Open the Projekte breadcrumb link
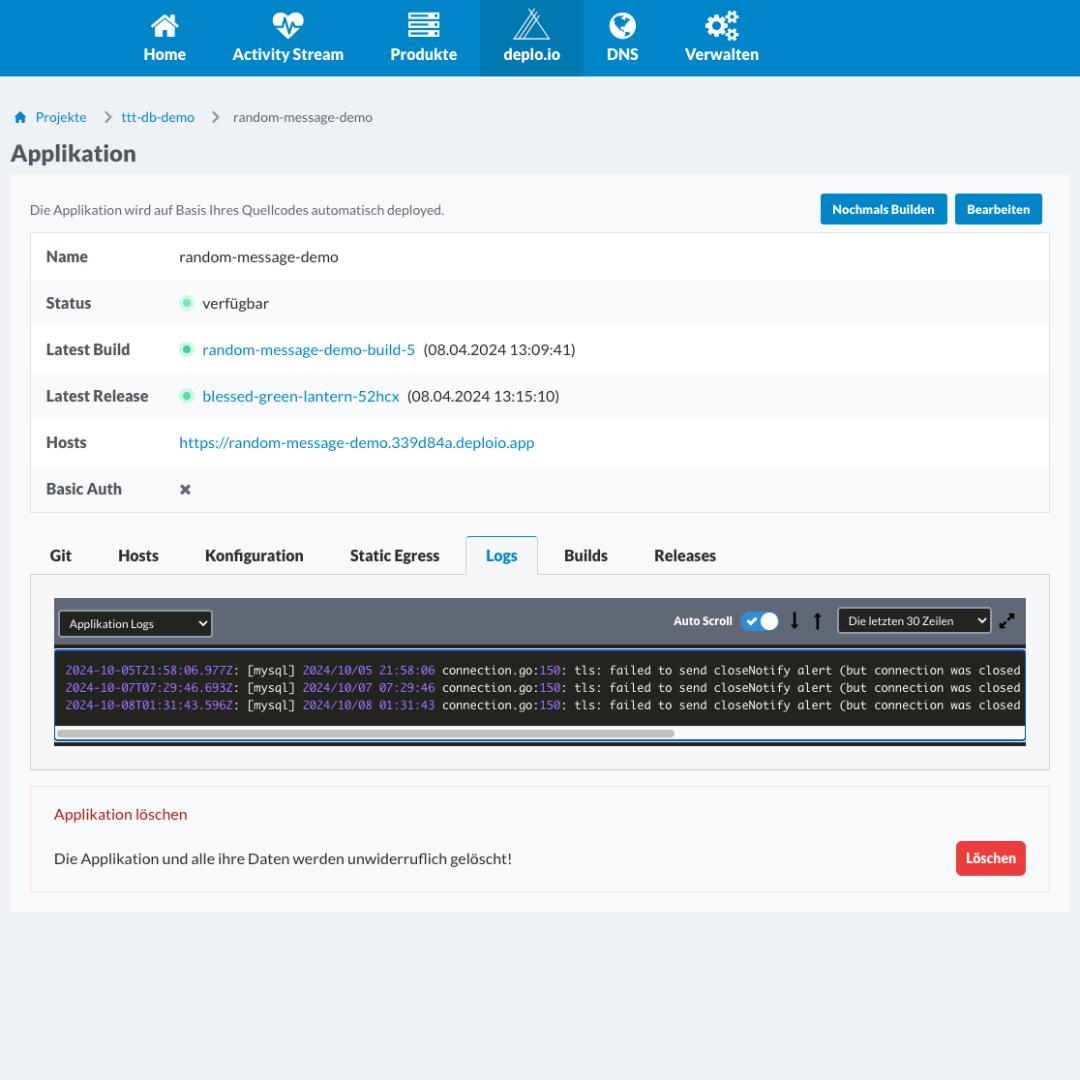1080x1080 pixels. (61, 117)
